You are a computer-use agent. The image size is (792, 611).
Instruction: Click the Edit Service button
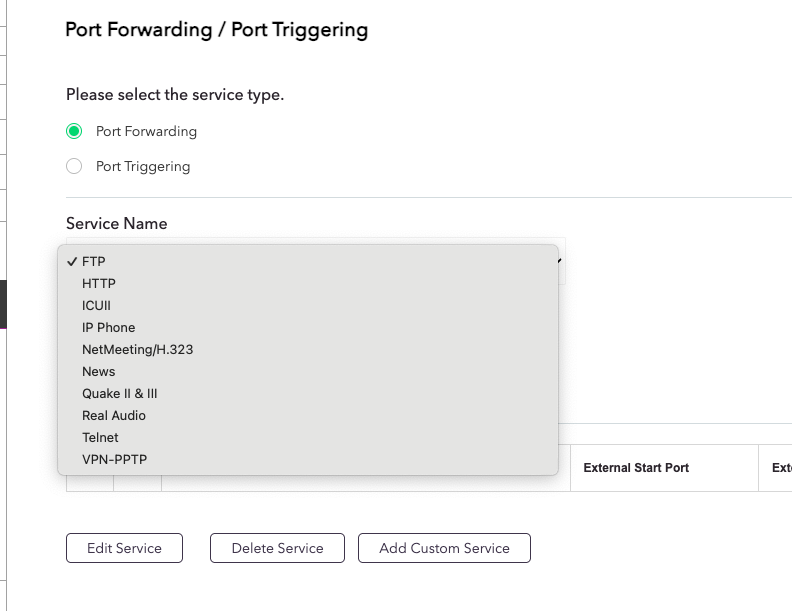pyautogui.click(x=125, y=548)
